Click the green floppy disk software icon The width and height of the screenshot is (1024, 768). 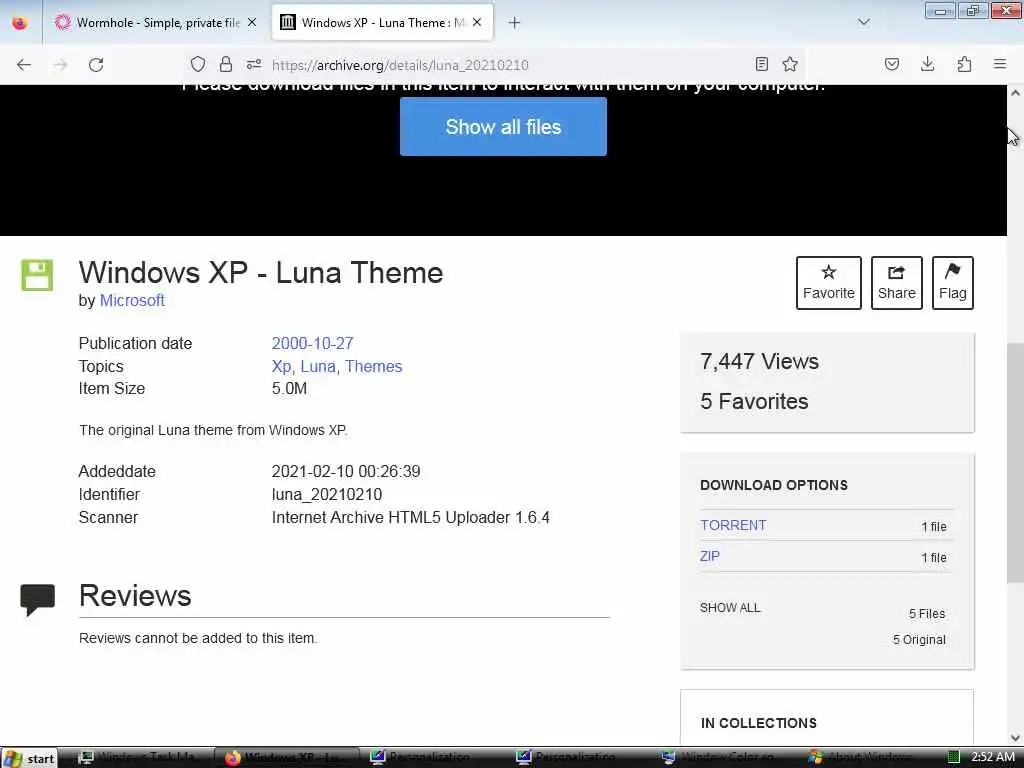pos(37,275)
